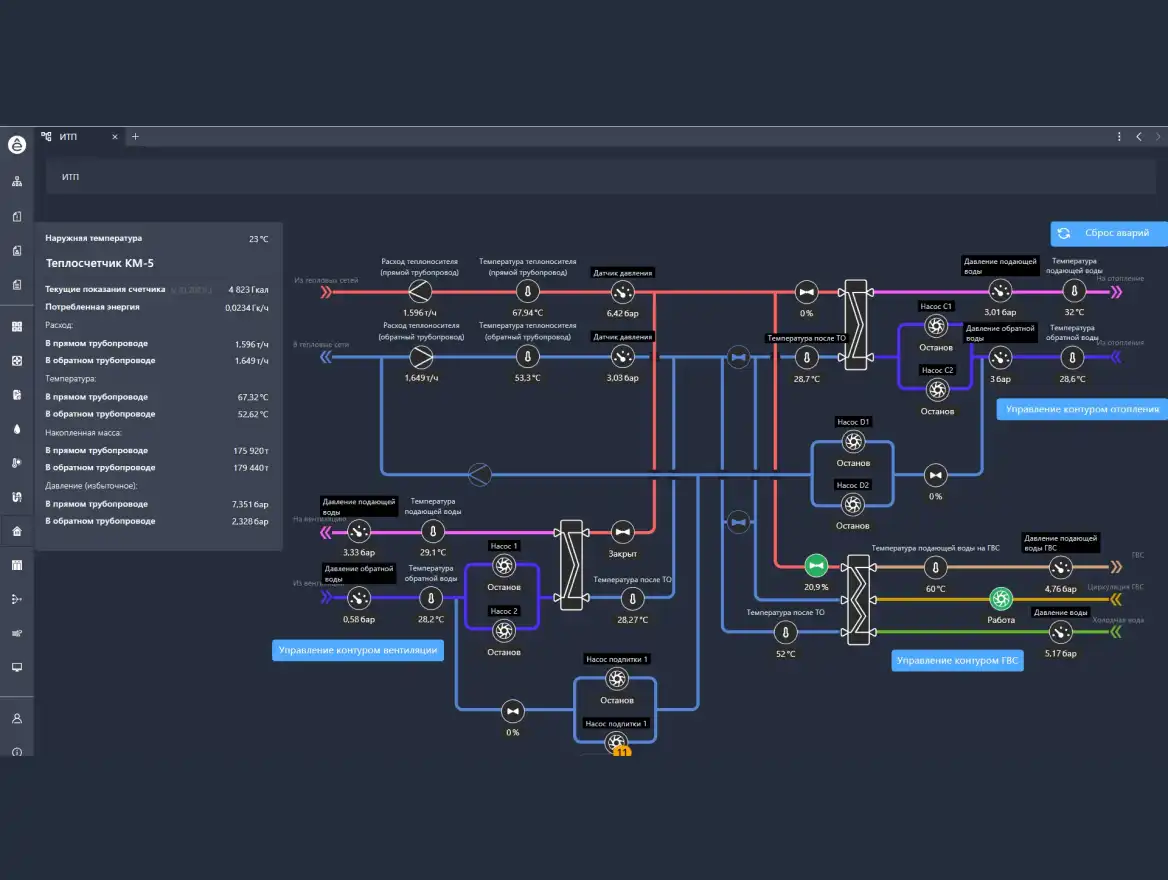Close the ИТП tab

tap(114, 137)
